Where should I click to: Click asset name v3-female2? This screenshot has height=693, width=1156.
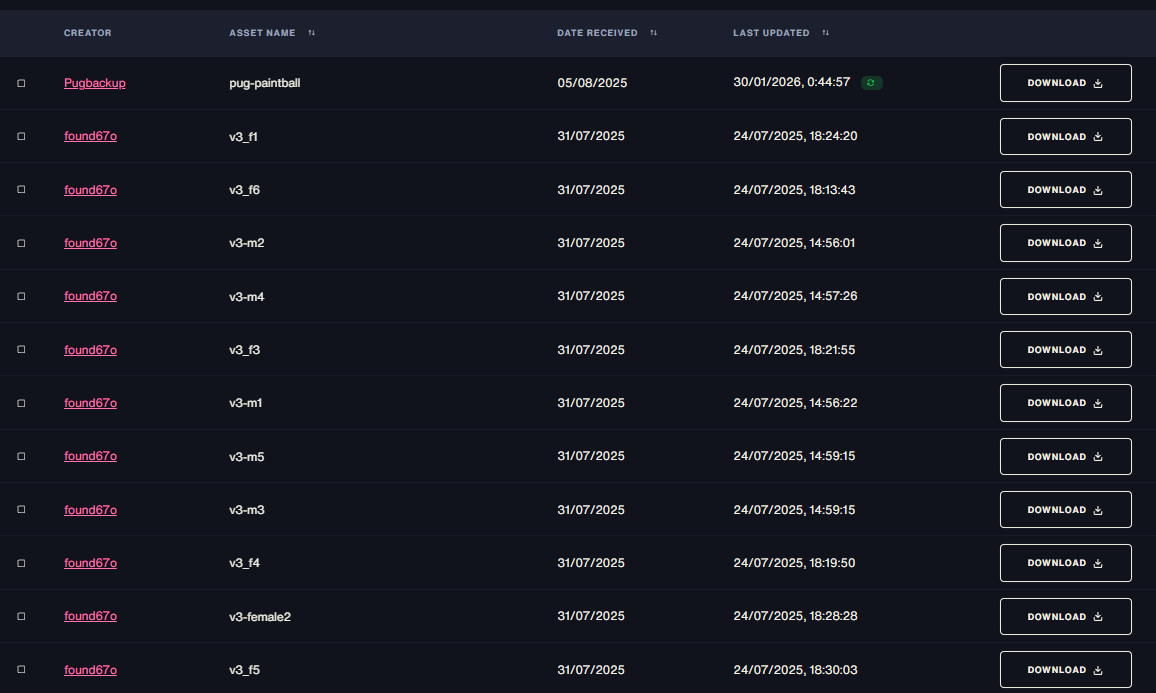[260, 616]
